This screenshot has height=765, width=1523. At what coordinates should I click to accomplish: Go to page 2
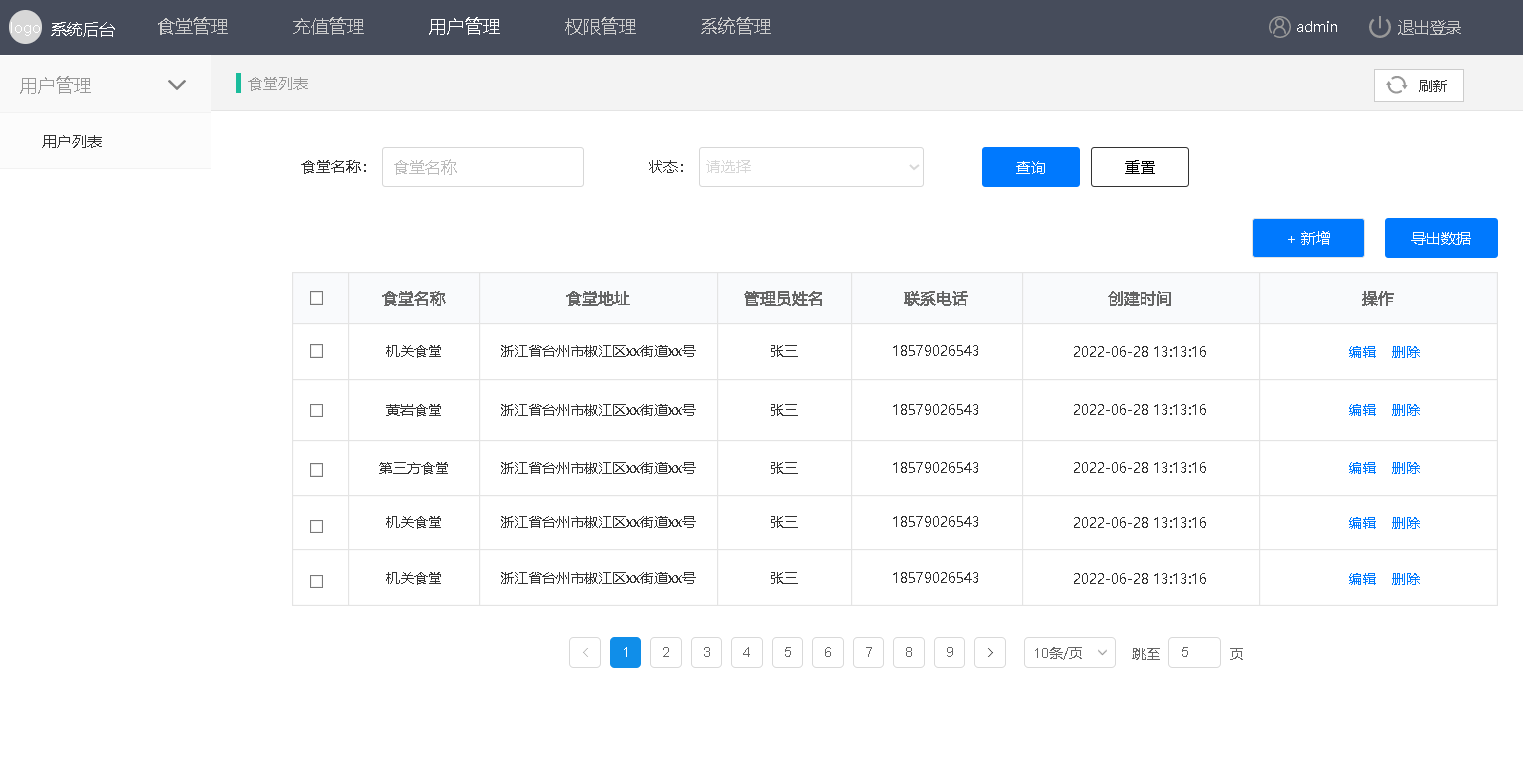(666, 653)
